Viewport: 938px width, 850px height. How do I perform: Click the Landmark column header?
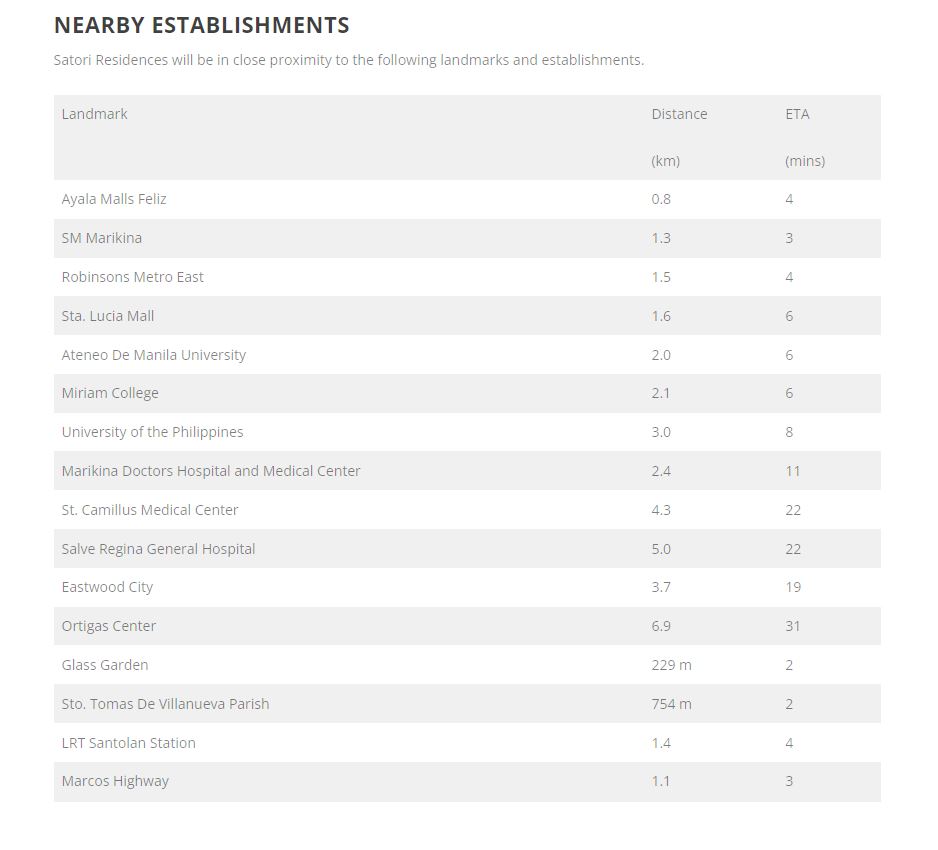[x=94, y=114]
